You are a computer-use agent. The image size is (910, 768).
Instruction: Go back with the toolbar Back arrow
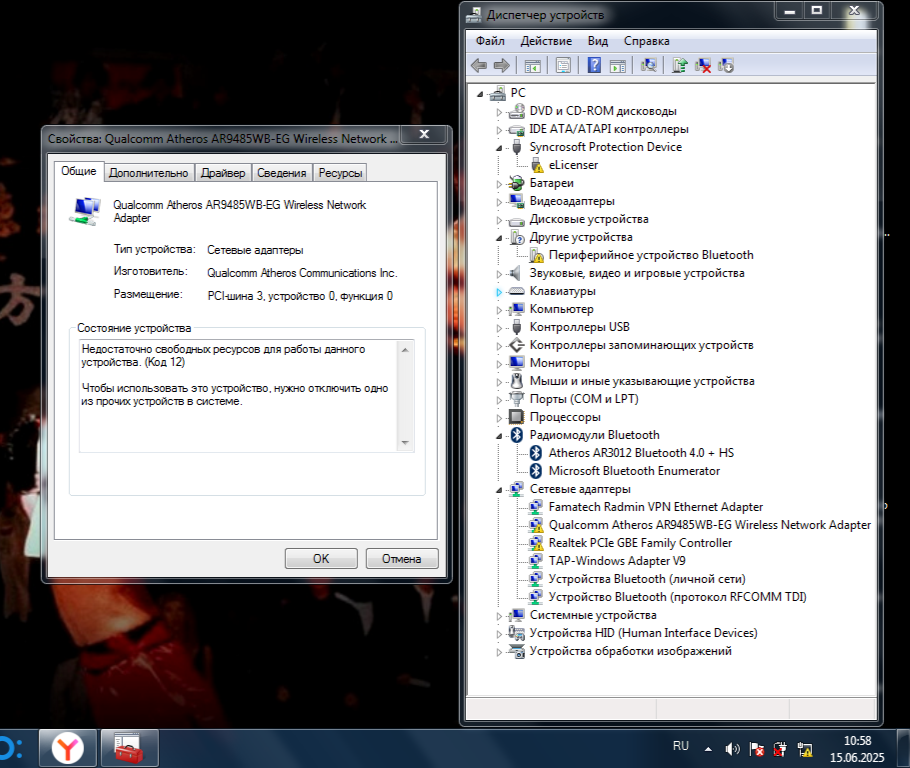(479, 66)
